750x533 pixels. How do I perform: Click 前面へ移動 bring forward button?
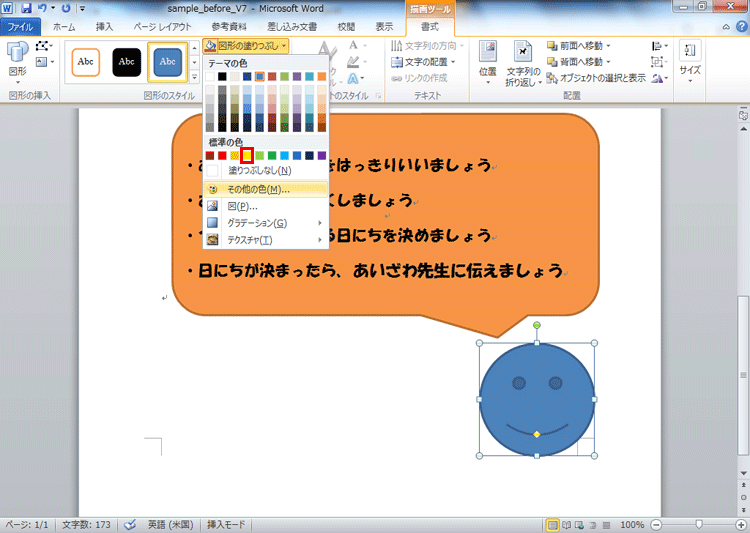point(574,46)
